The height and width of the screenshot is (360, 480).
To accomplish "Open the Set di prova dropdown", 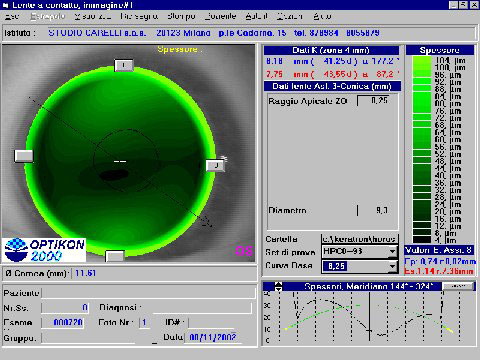I will coord(393,252).
